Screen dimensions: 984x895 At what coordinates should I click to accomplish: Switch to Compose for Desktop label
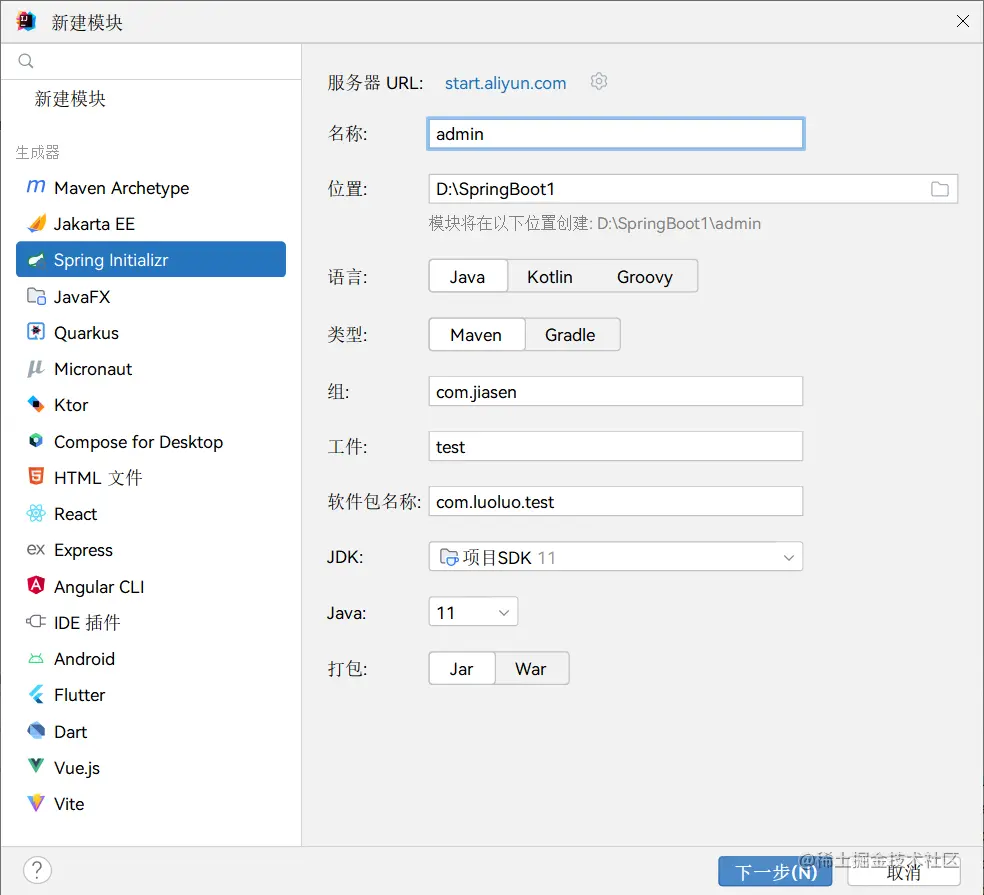(138, 442)
